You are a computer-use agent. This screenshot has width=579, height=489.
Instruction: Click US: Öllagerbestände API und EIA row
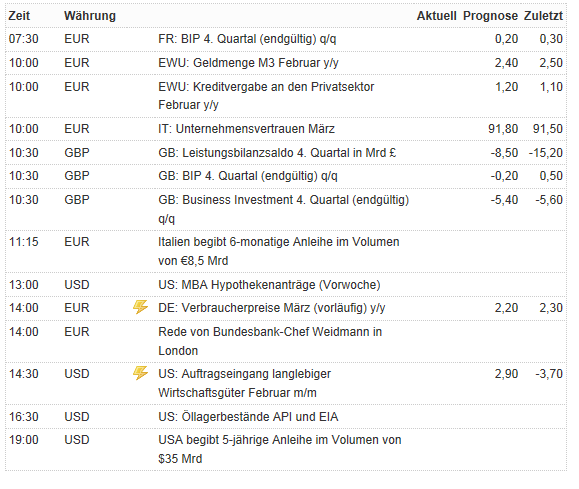point(286,417)
